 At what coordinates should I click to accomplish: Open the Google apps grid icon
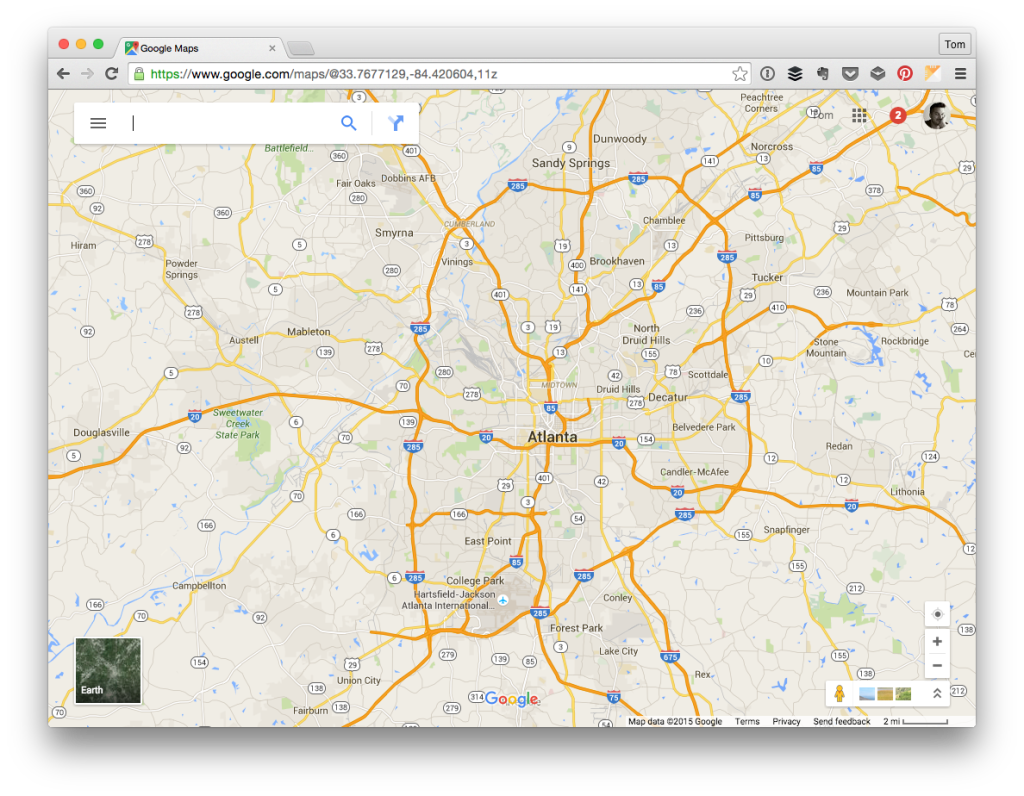click(x=859, y=115)
